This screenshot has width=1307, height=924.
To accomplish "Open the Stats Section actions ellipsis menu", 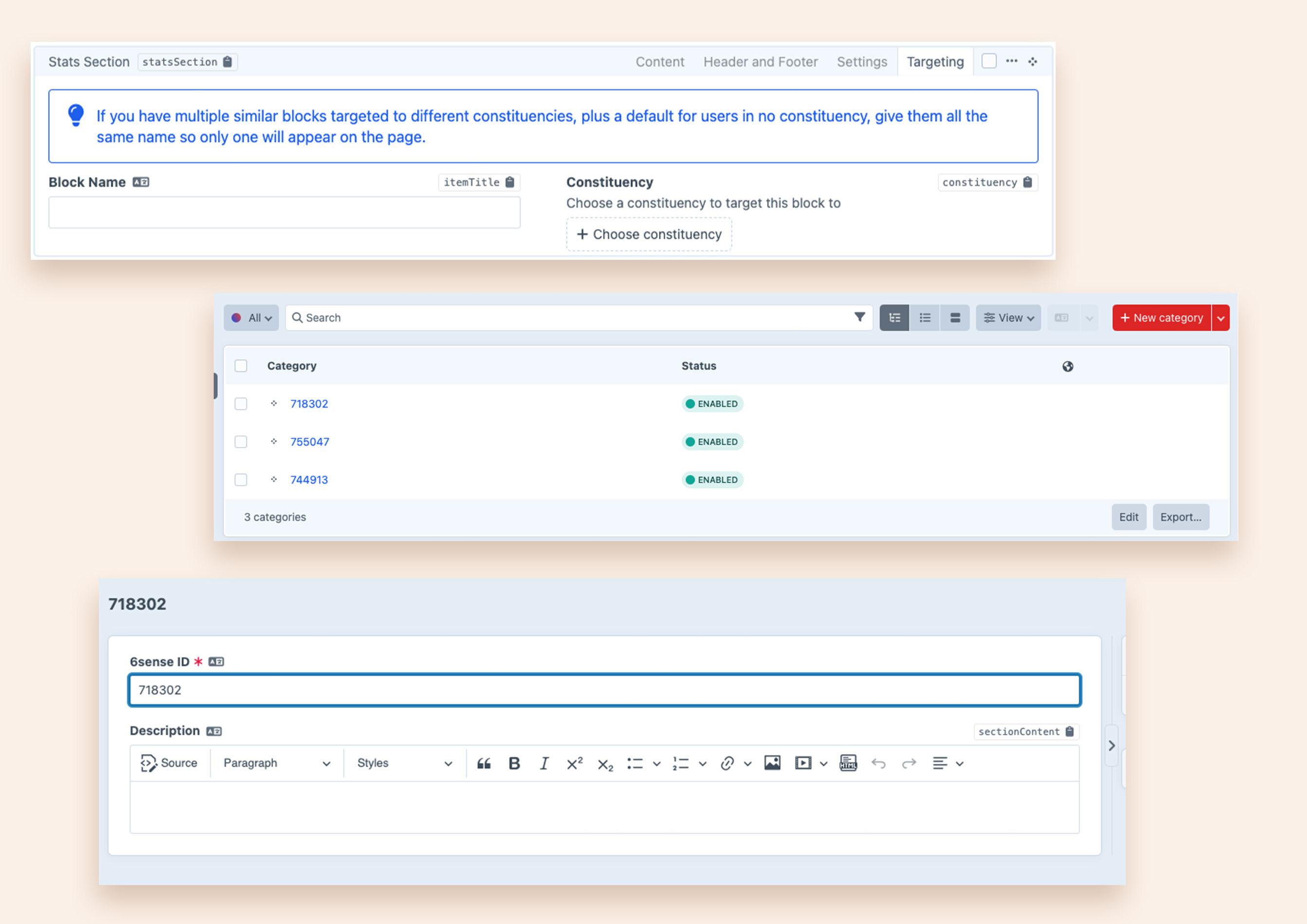I will [x=1012, y=61].
